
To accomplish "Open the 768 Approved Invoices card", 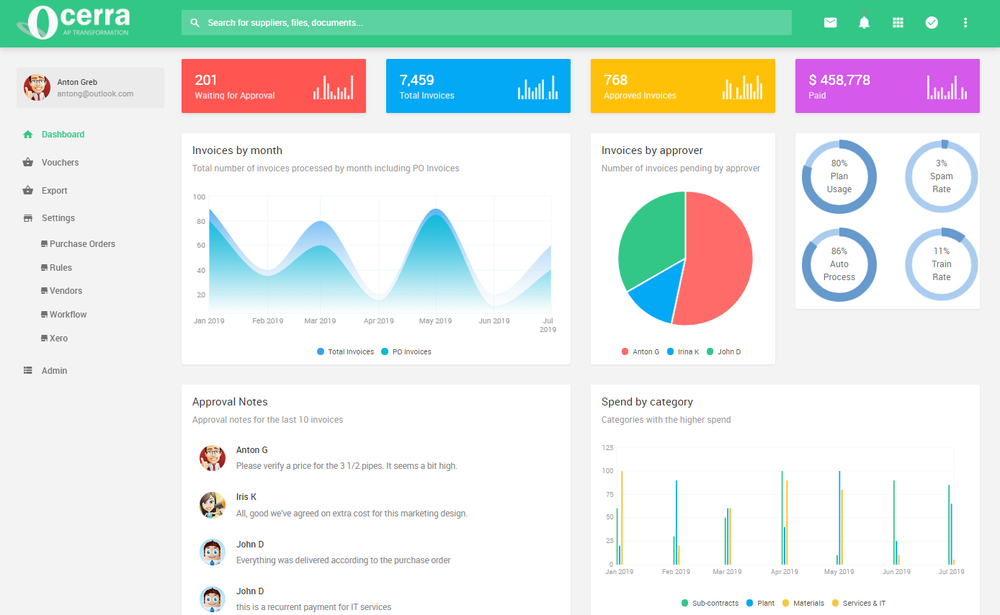I will pyautogui.click(x=682, y=86).
